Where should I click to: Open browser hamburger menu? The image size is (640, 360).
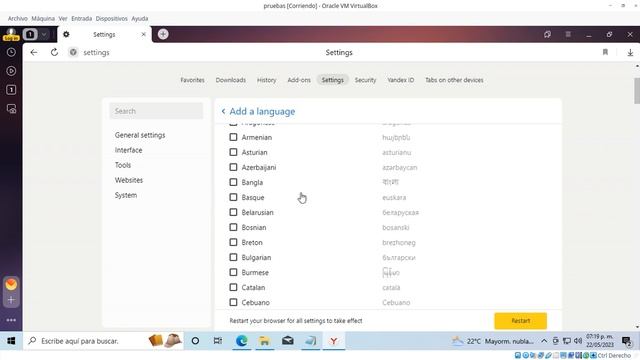(x=568, y=34)
